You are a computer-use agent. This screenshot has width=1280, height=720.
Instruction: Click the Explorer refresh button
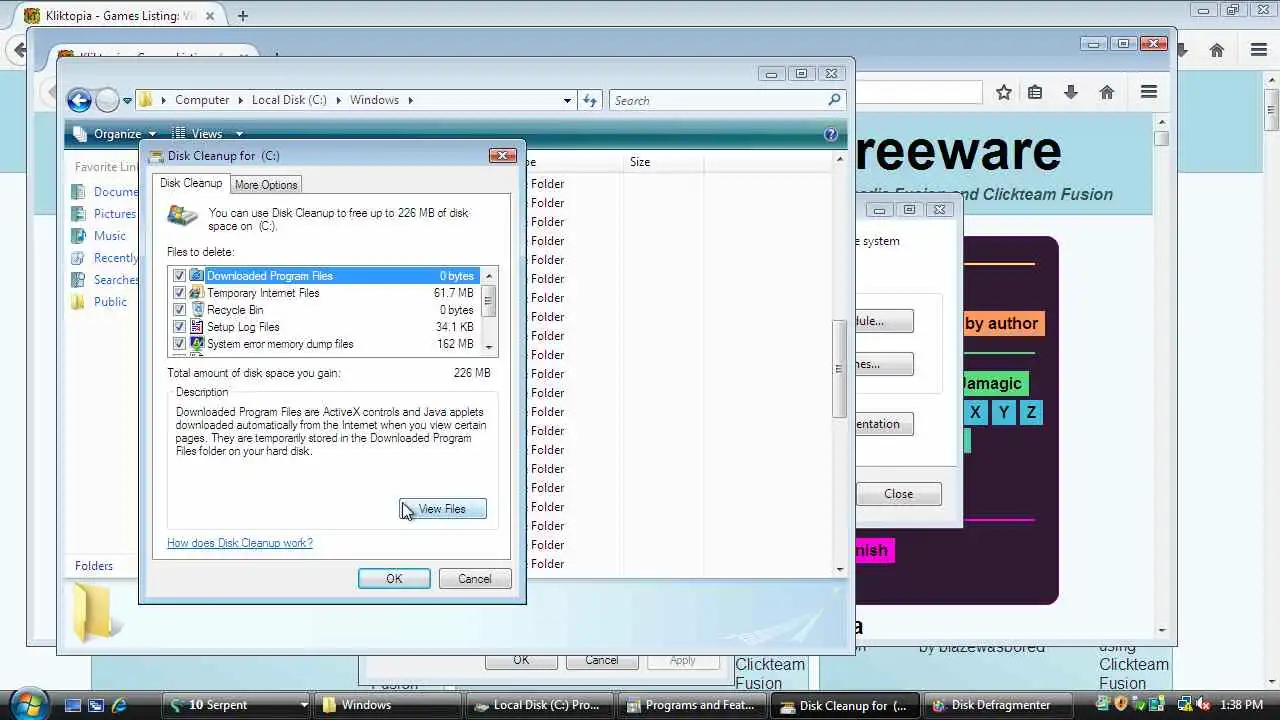(x=590, y=101)
